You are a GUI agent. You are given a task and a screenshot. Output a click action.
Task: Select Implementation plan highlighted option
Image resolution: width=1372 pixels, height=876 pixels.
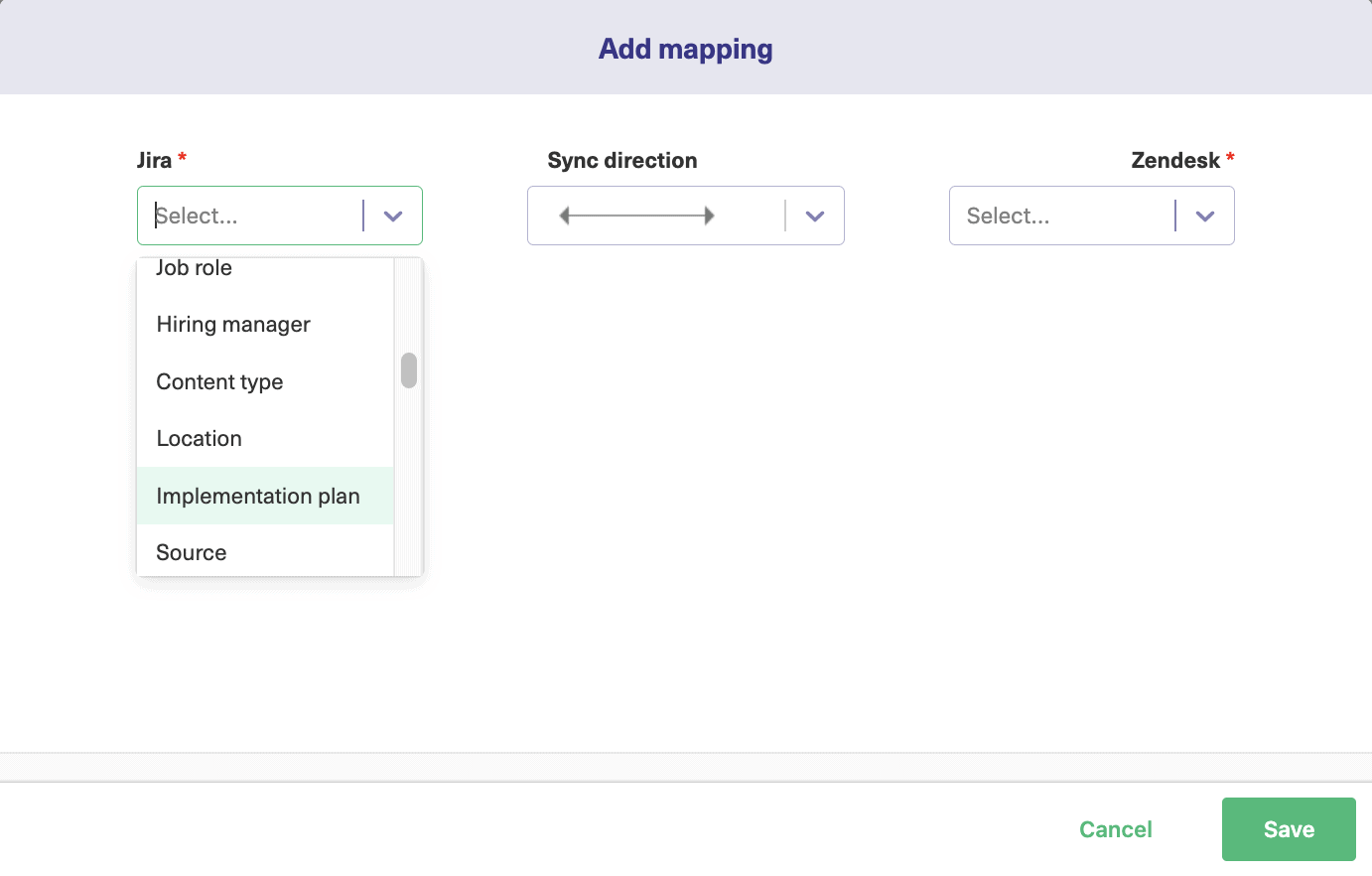[x=257, y=496]
